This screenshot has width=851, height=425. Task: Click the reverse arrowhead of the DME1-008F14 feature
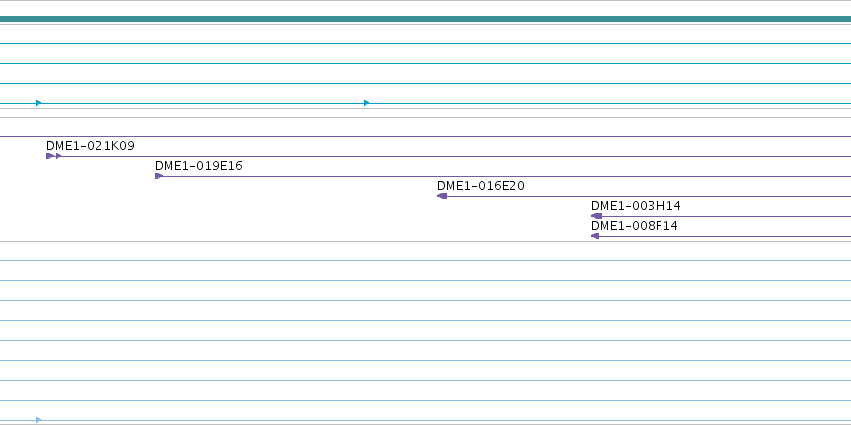click(x=595, y=236)
